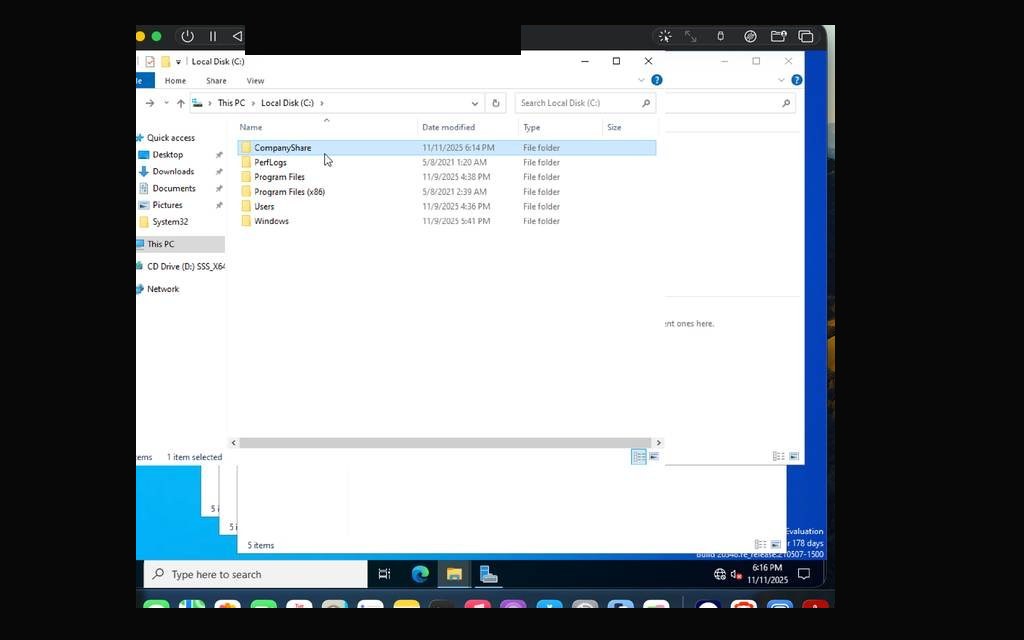Expand the ribbon with the chevron
Screen dimensions: 1024x640
point(641,80)
